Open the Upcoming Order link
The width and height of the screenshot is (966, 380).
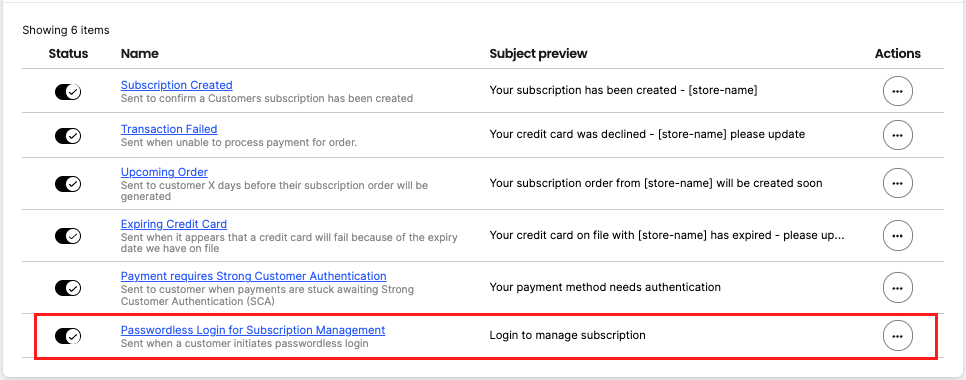(164, 172)
